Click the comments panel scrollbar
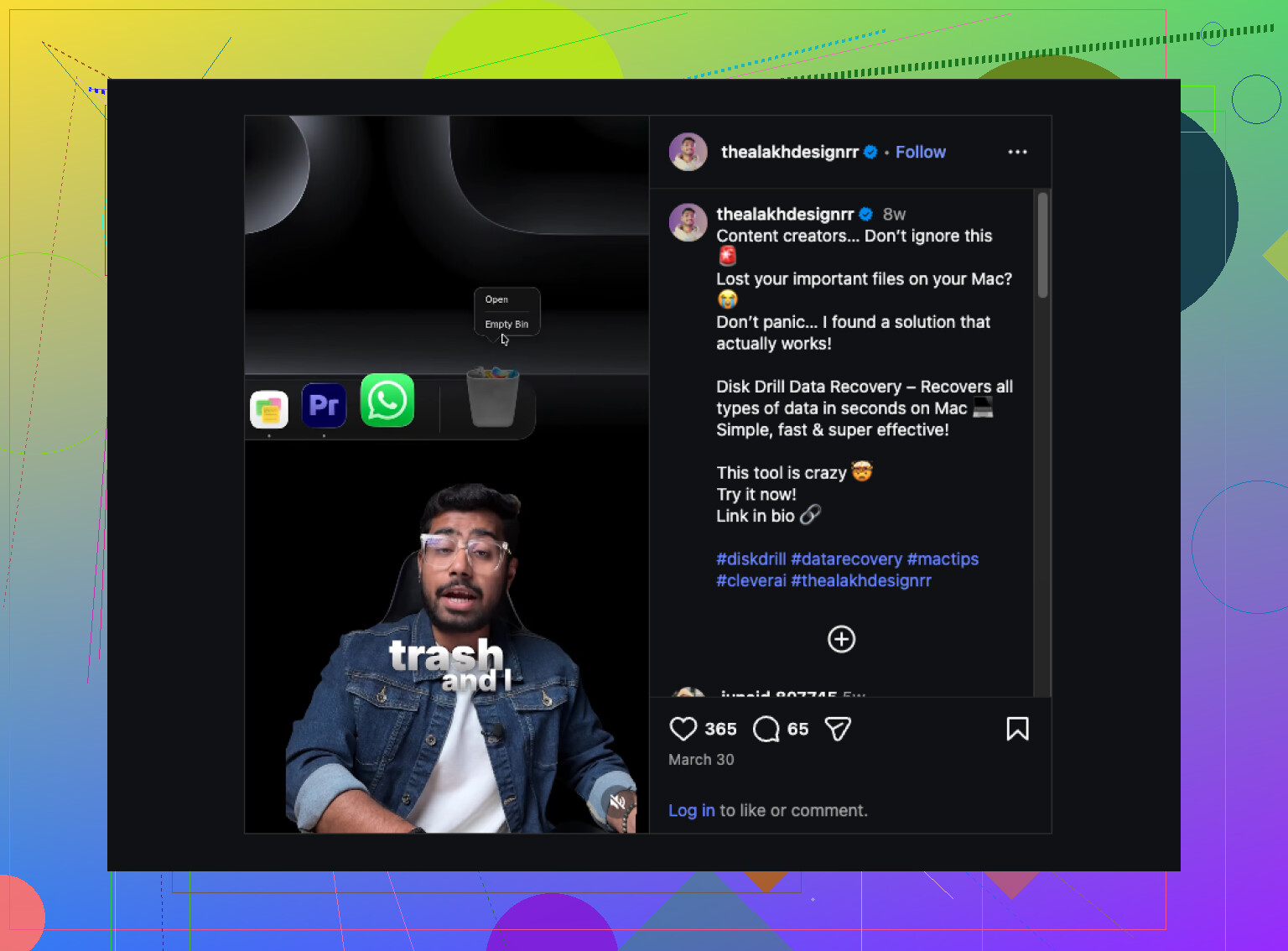The width and height of the screenshot is (1288, 951). [x=1042, y=245]
